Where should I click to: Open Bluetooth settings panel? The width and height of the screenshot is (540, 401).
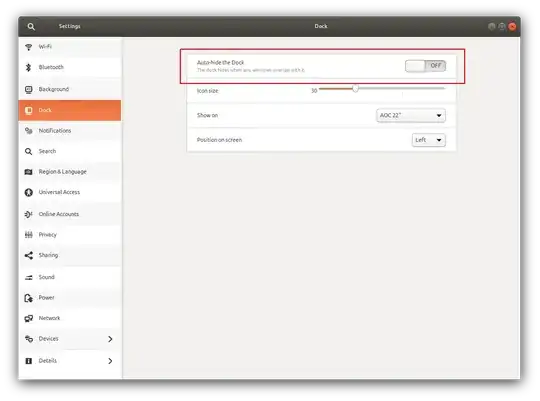click(x=70, y=67)
